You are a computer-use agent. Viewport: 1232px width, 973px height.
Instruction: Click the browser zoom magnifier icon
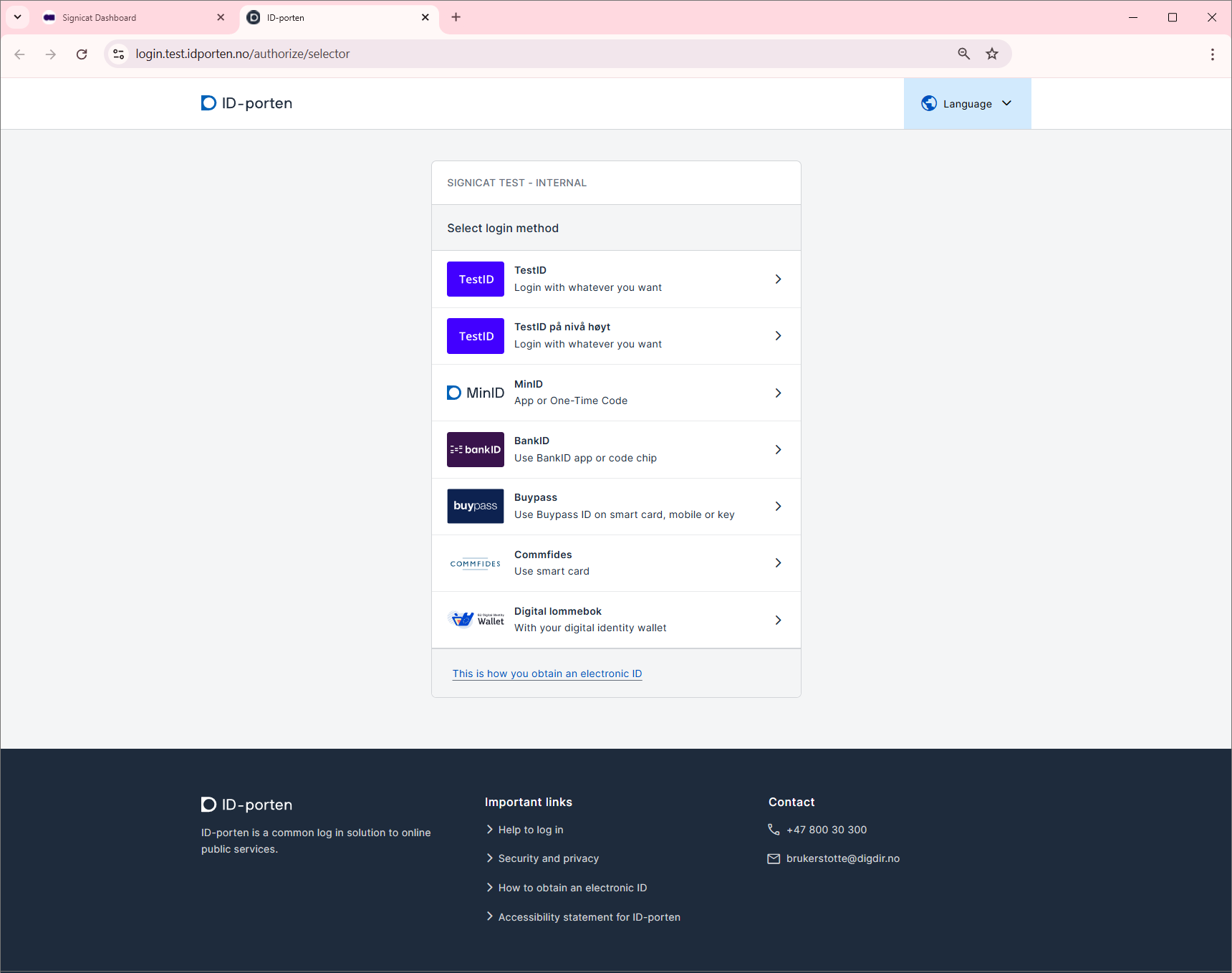[963, 54]
